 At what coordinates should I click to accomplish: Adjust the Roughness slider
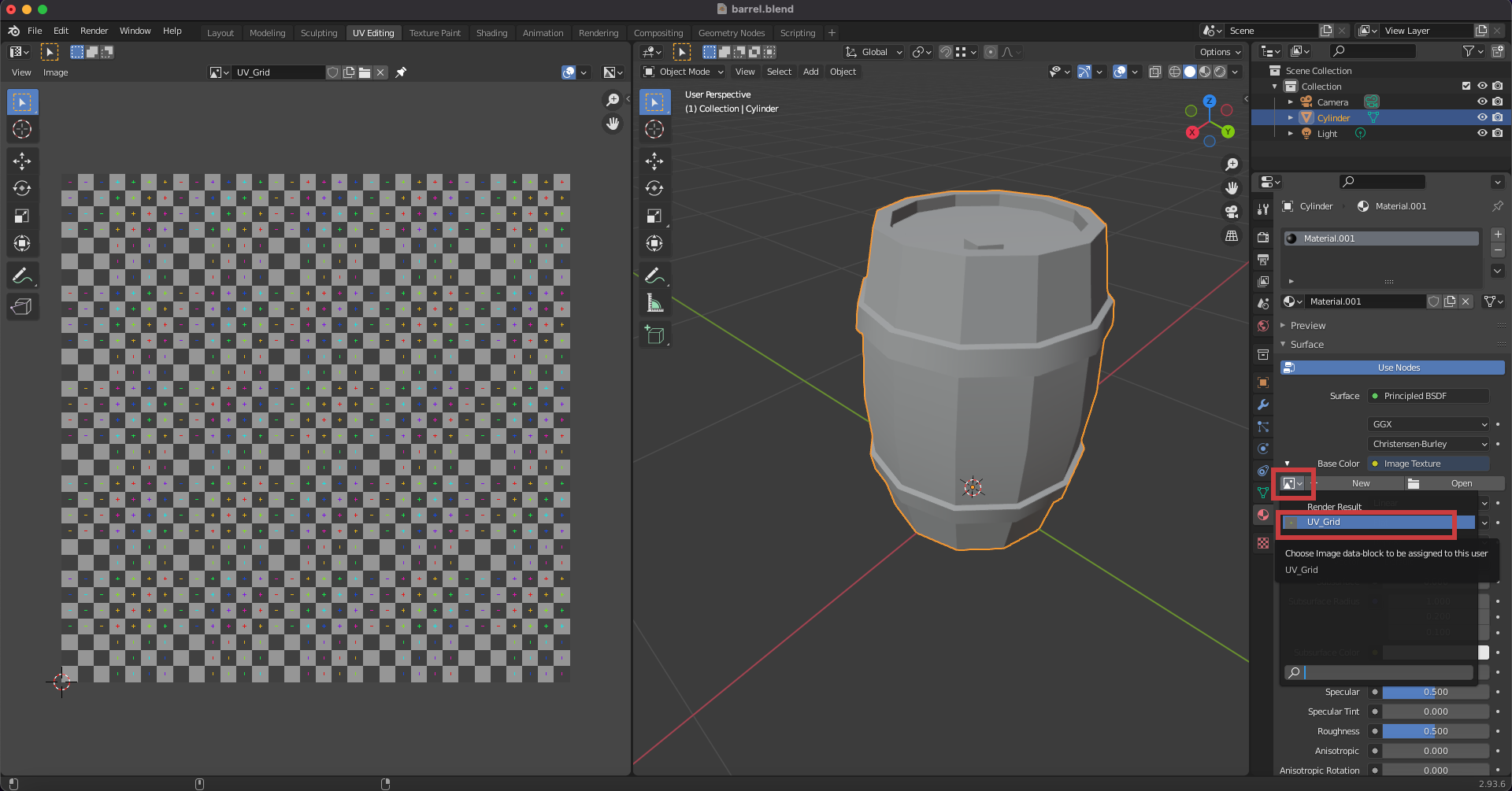point(1435,731)
